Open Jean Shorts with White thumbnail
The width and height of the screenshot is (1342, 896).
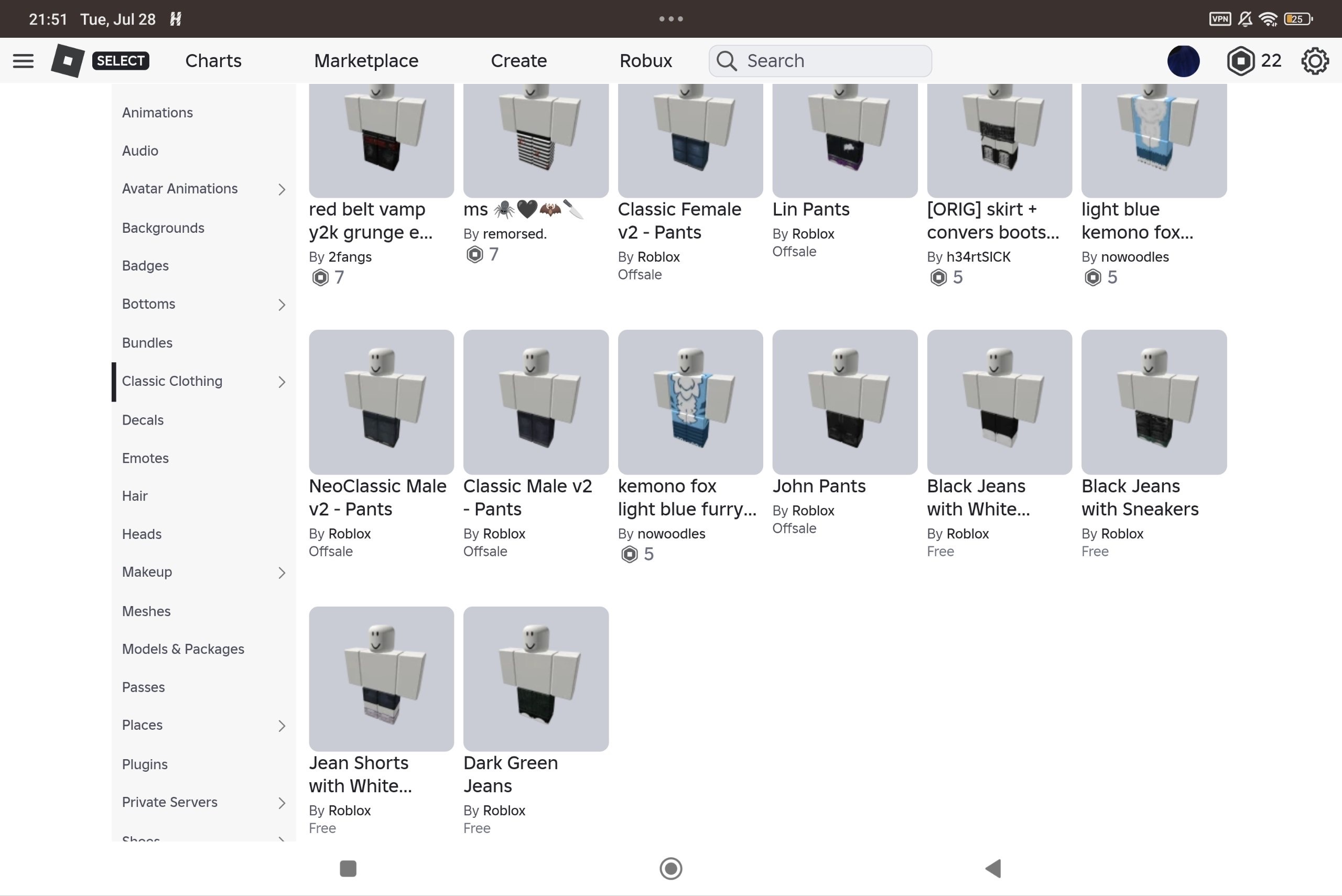pyautogui.click(x=381, y=679)
